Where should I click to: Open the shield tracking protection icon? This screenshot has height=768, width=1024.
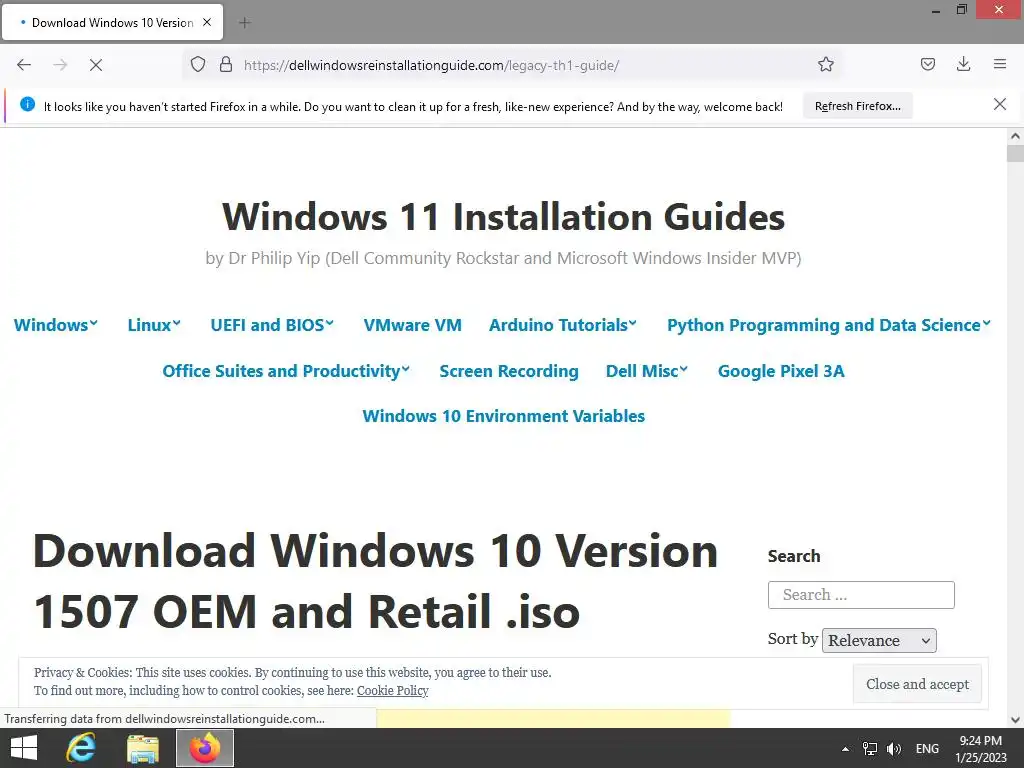click(x=198, y=65)
